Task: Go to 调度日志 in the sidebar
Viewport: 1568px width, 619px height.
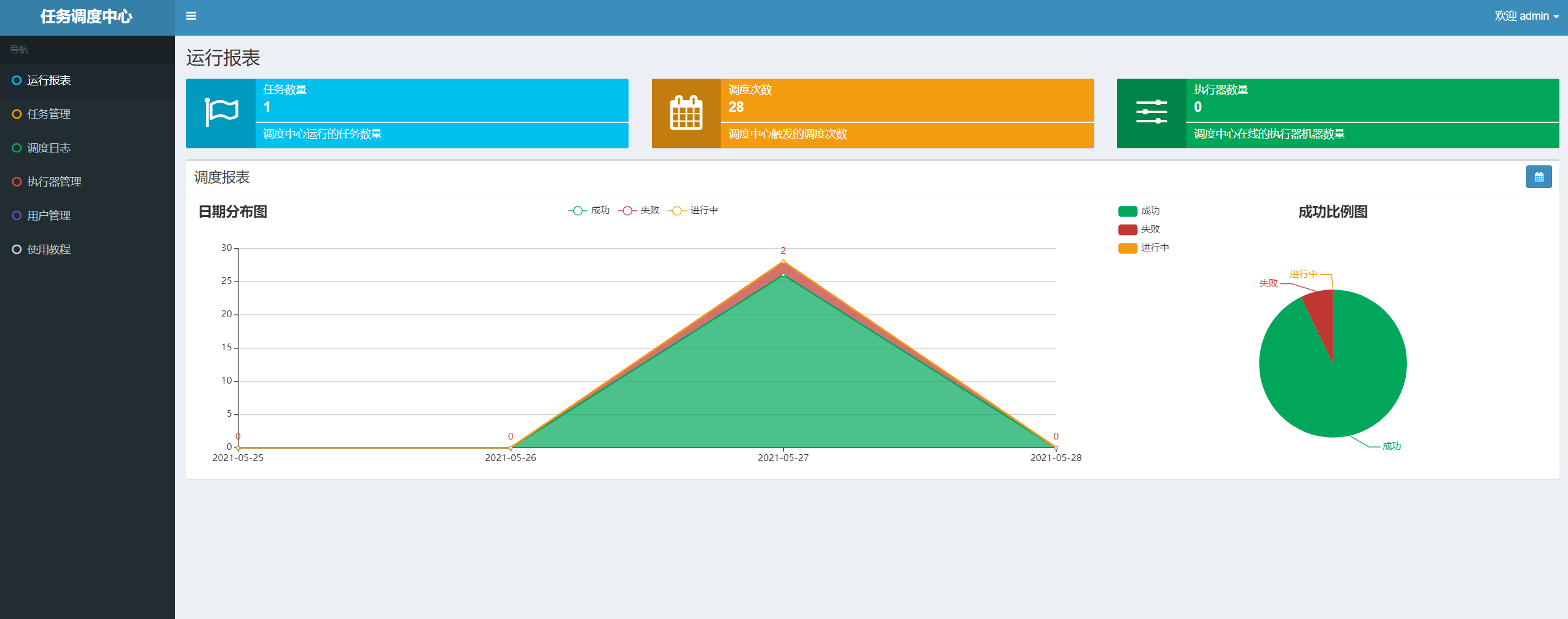Action: (49, 148)
